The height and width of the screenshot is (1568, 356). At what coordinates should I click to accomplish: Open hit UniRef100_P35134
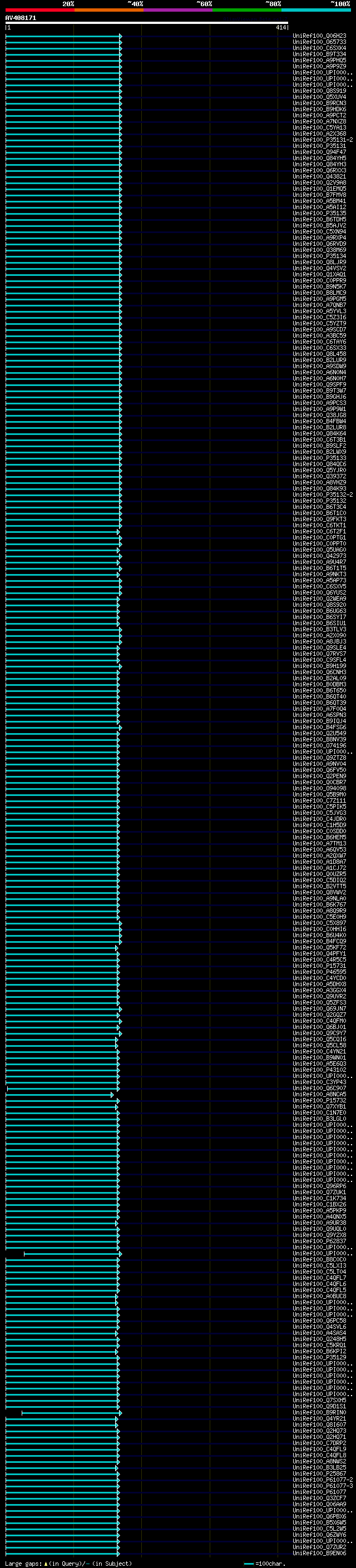pos(319,256)
